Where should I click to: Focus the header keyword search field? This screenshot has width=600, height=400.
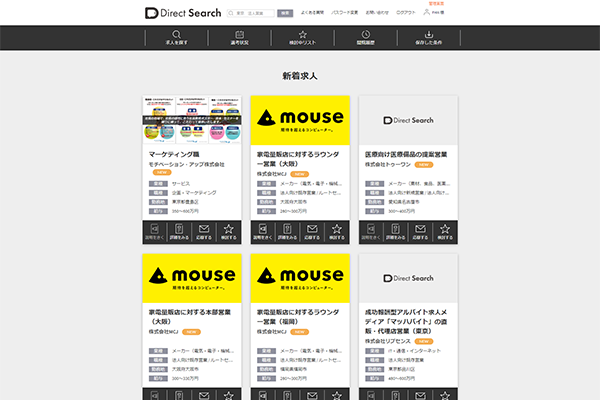point(251,13)
